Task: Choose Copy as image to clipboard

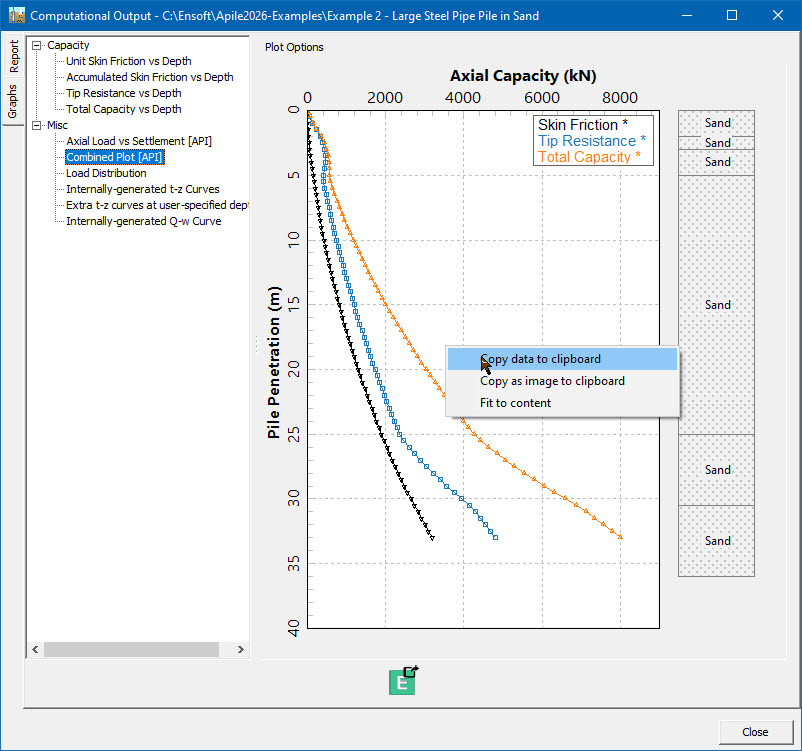Action: point(562,381)
